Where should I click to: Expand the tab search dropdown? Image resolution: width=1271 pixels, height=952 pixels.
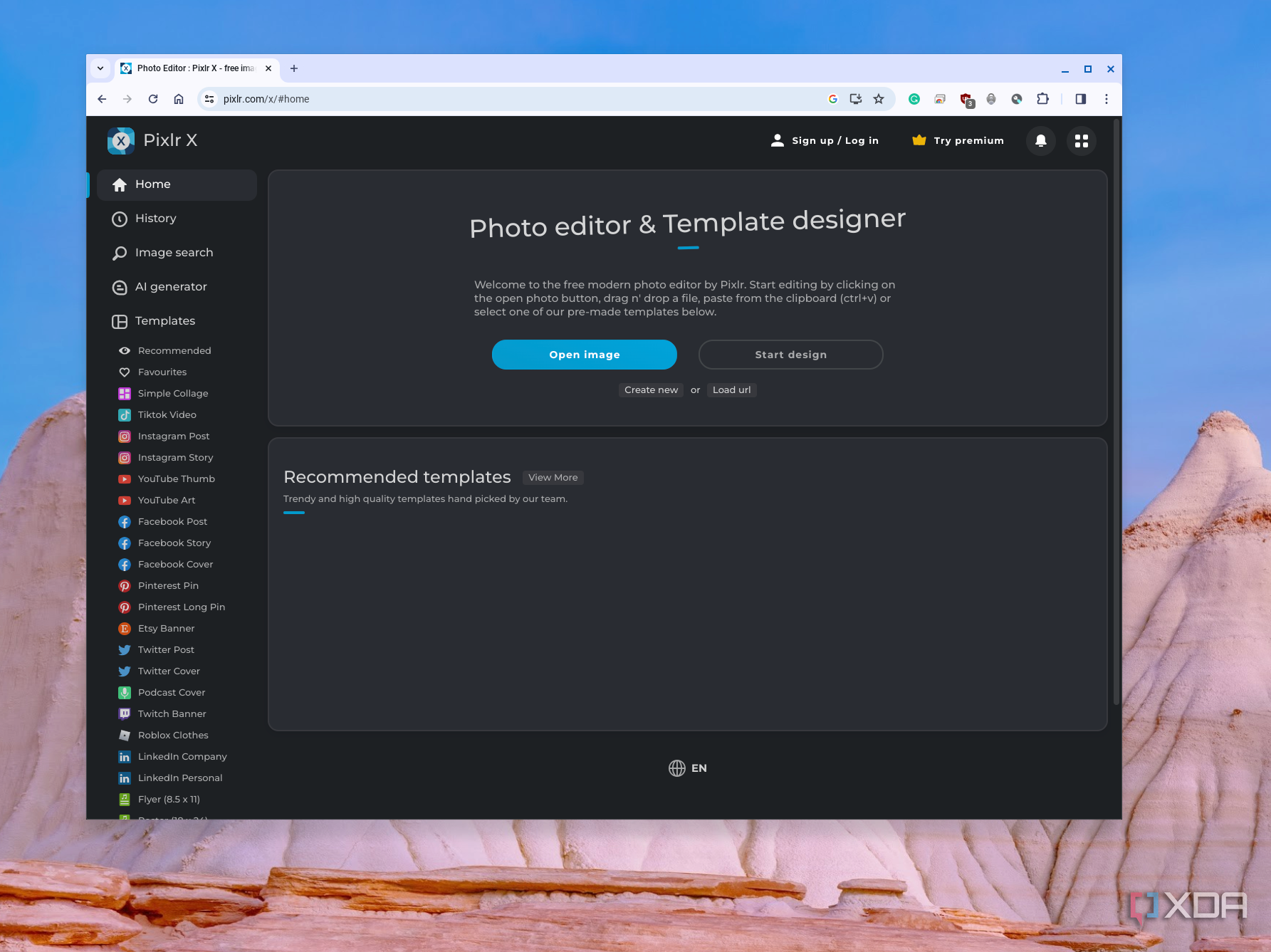point(100,68)
